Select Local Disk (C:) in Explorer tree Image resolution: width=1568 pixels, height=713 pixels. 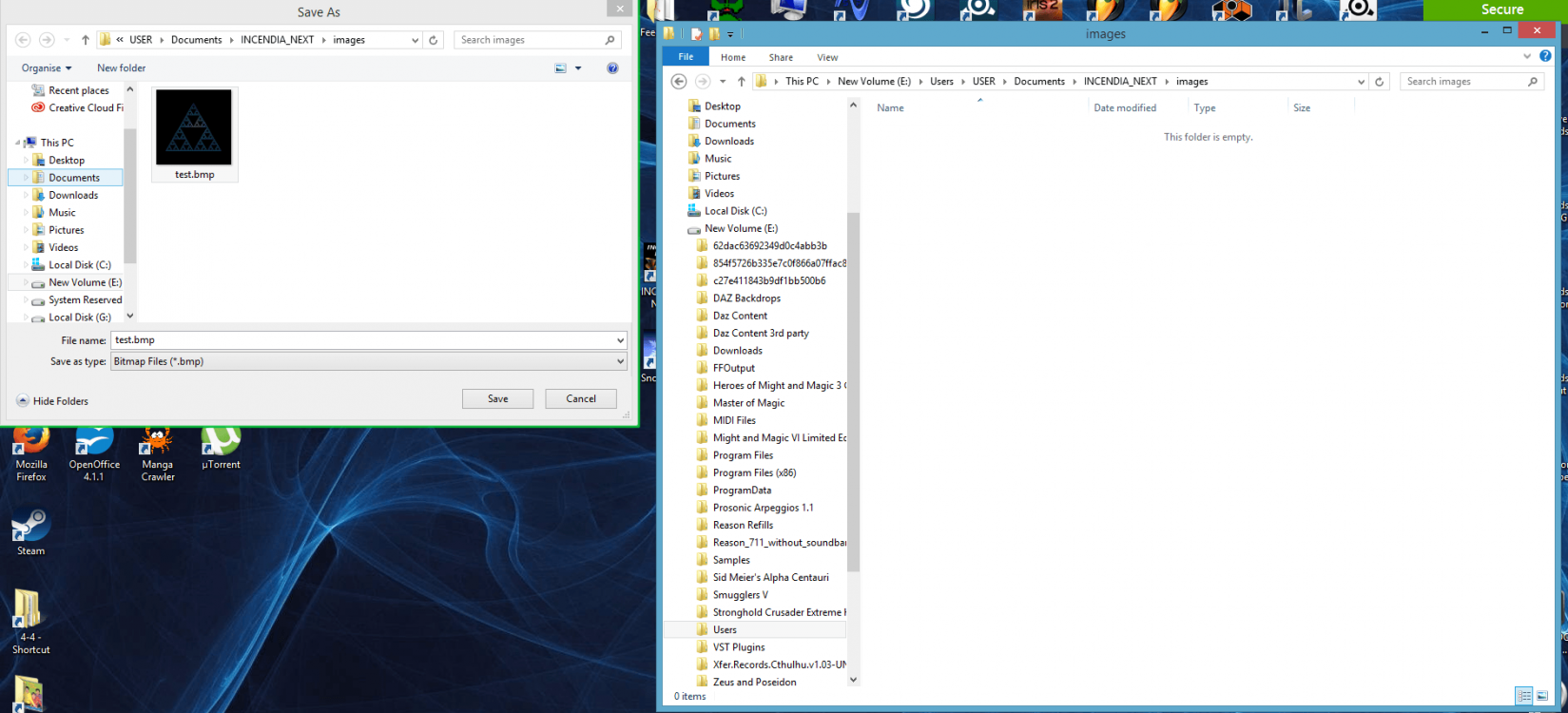click(x=736, y=211)
